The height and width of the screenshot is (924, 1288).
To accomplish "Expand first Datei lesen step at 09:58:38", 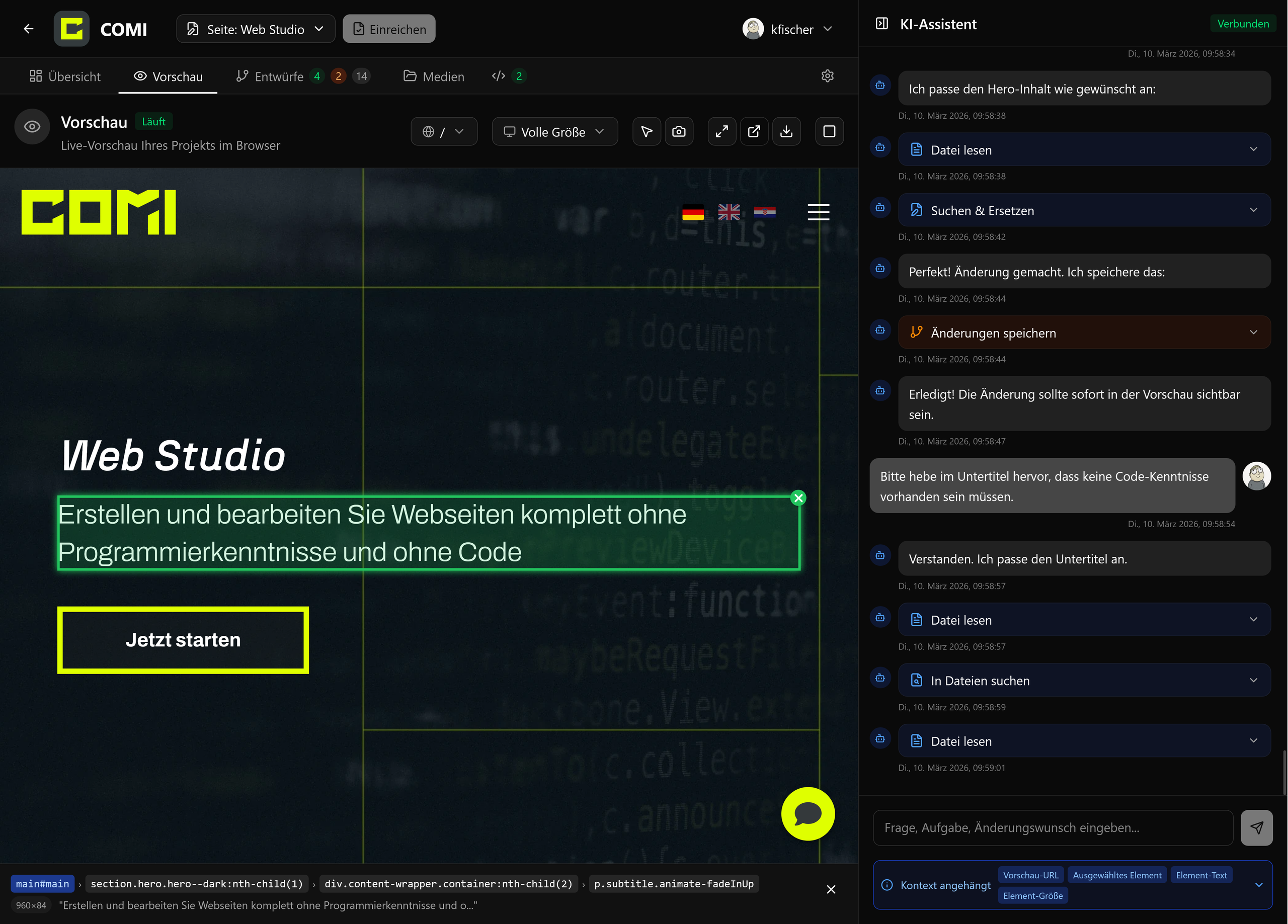I will [x=1085, y=149].
